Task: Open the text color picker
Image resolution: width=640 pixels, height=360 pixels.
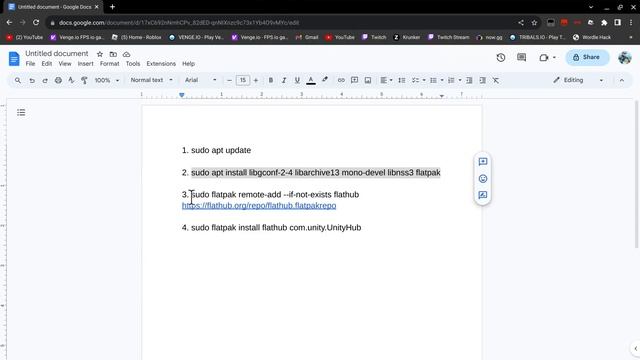Action: (311, 80)
